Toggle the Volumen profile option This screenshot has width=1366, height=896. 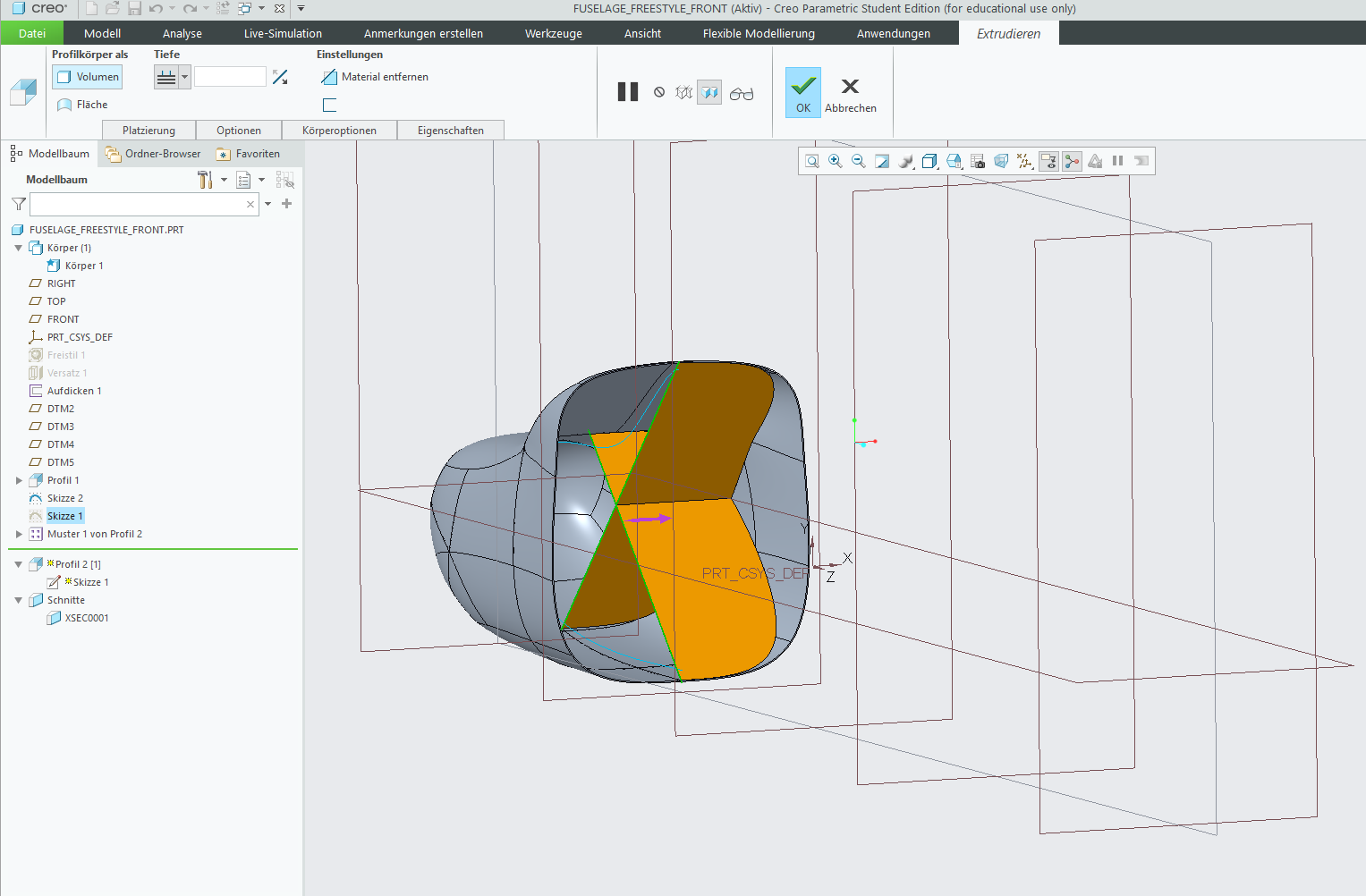point(87,76)
